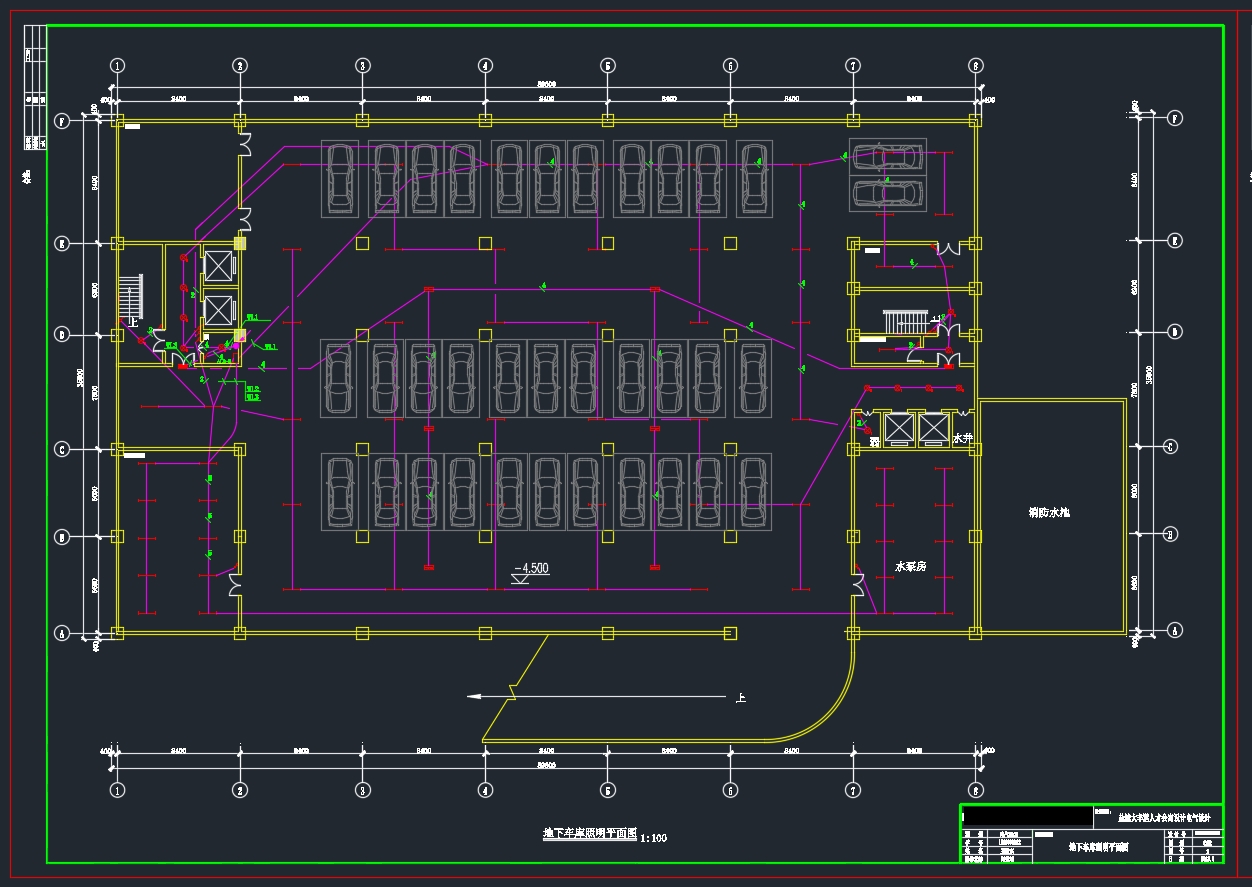Select the staircase symbol in the right stairwell
Image resolution: width=1252 pixels, height=887 pixels.
(901, 321)
